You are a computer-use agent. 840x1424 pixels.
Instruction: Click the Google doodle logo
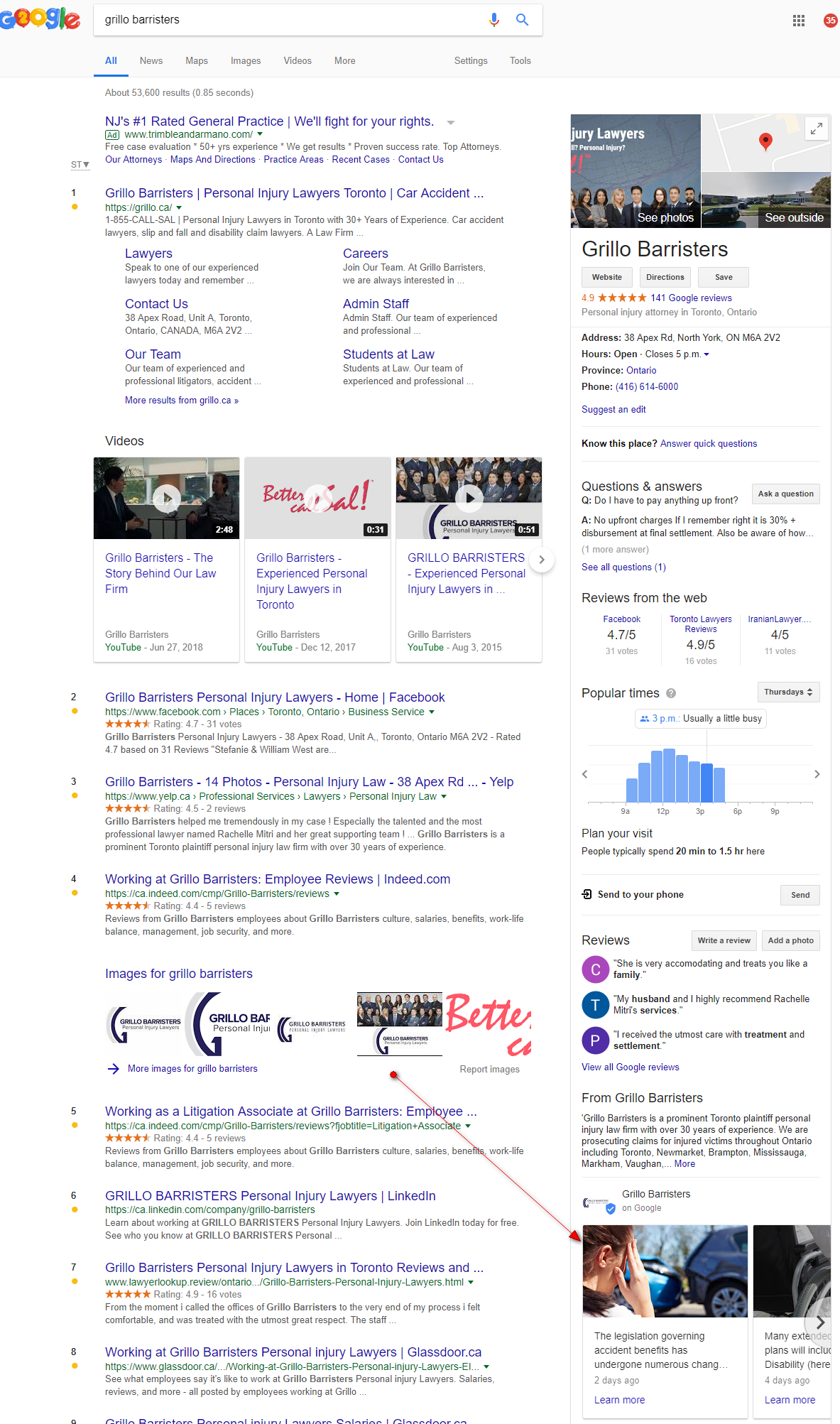[x=40, y=18]
